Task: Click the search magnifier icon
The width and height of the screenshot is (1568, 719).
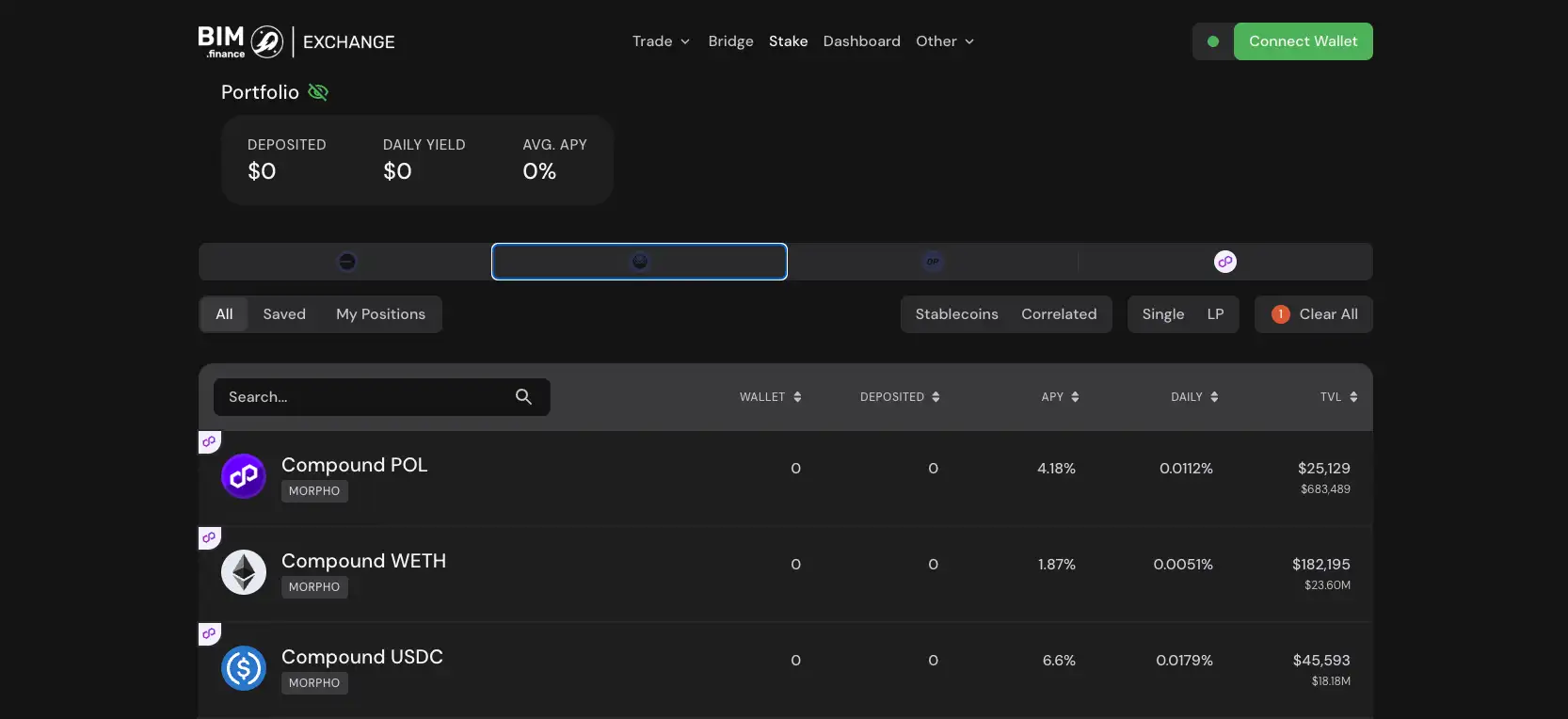Action: [523, 397]
